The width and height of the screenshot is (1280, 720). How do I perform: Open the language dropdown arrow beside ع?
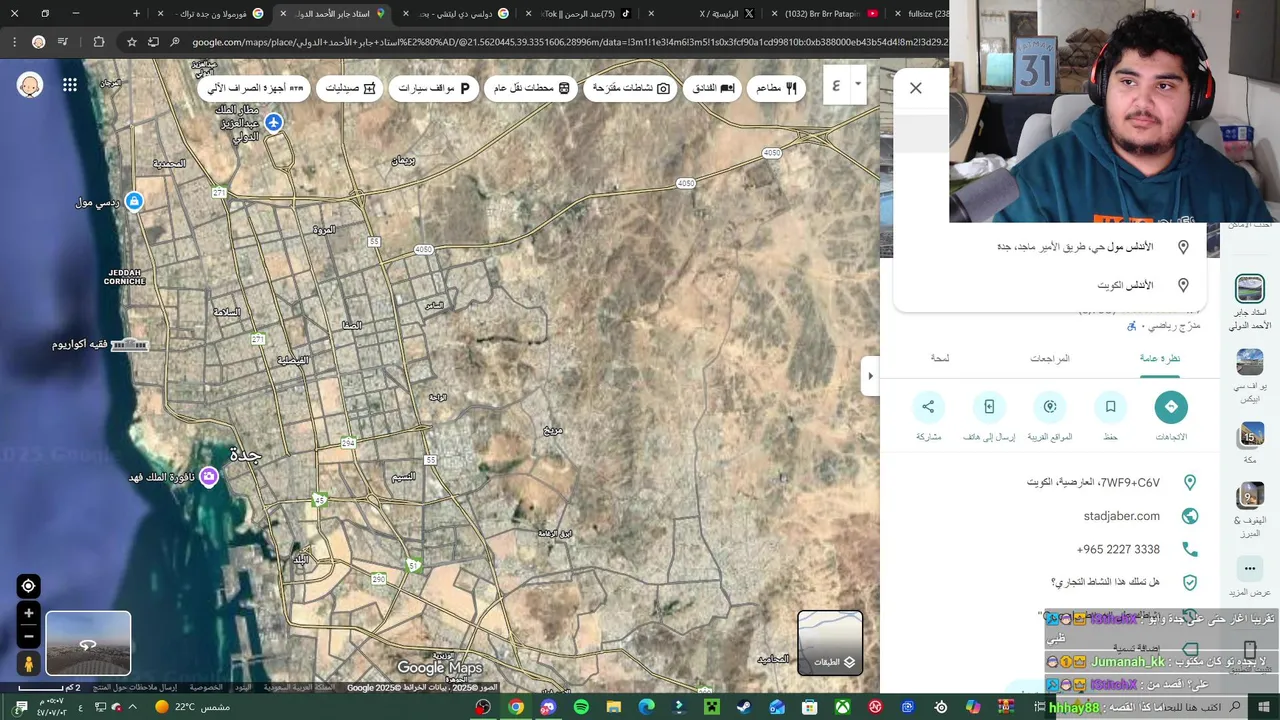[x=857, y=85]
